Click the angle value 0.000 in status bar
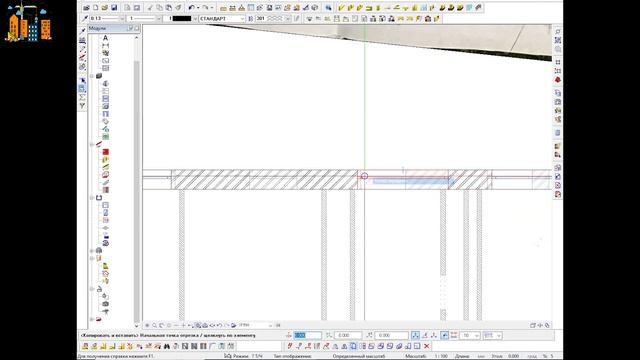640x360 pixels. pos(513,356)
